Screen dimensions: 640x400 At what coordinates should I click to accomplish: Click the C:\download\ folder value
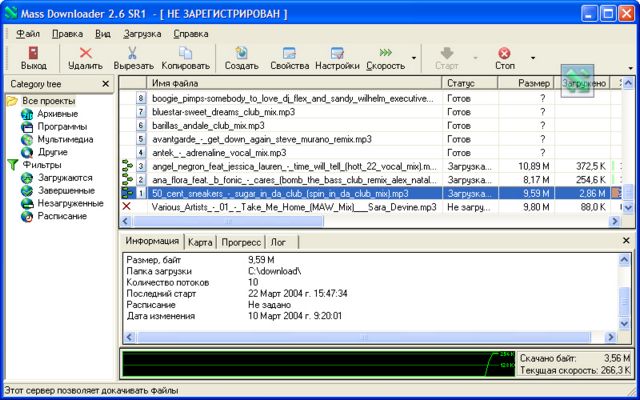click(275, 271)
